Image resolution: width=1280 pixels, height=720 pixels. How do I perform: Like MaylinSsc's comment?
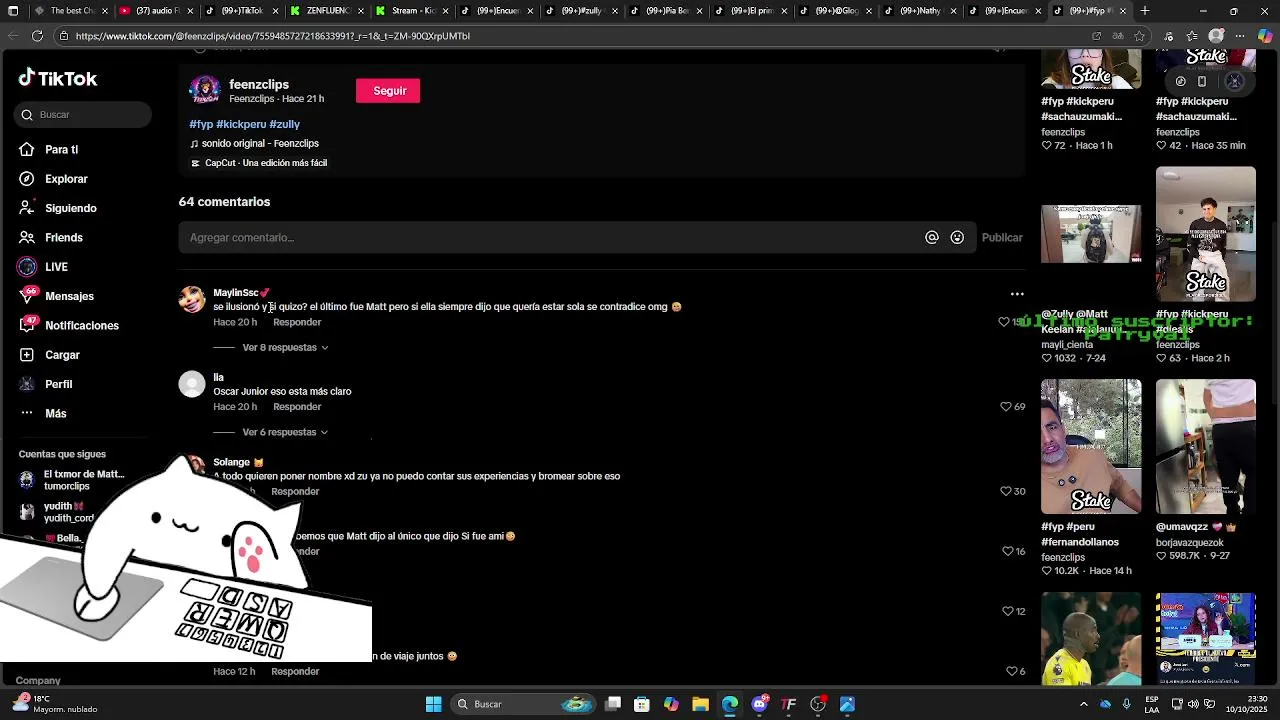[1004, 322]
